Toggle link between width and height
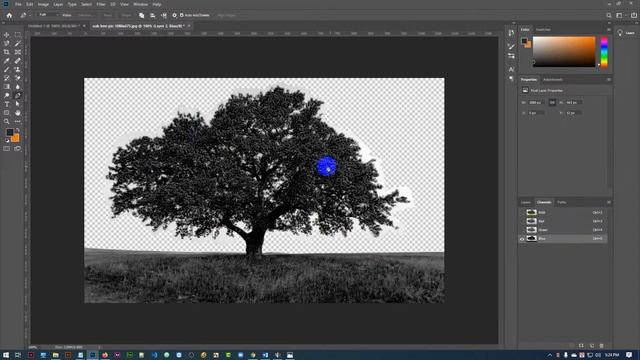Viewport: 640px width, 360px height. (552, 102)
